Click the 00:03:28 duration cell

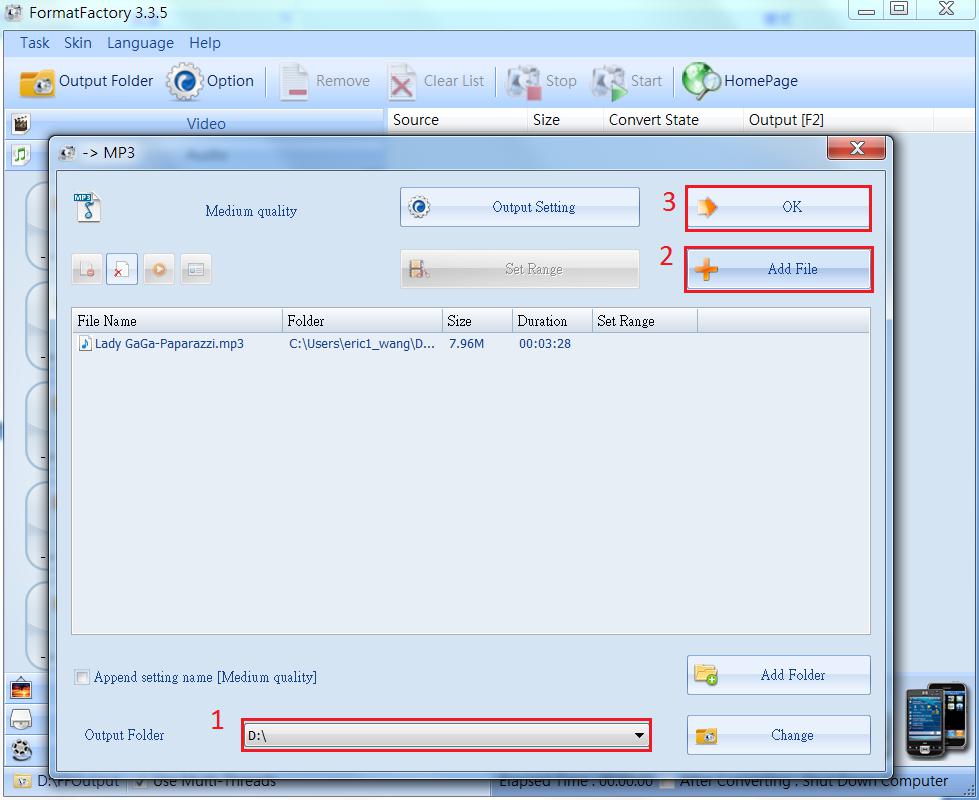pos(545,343)
